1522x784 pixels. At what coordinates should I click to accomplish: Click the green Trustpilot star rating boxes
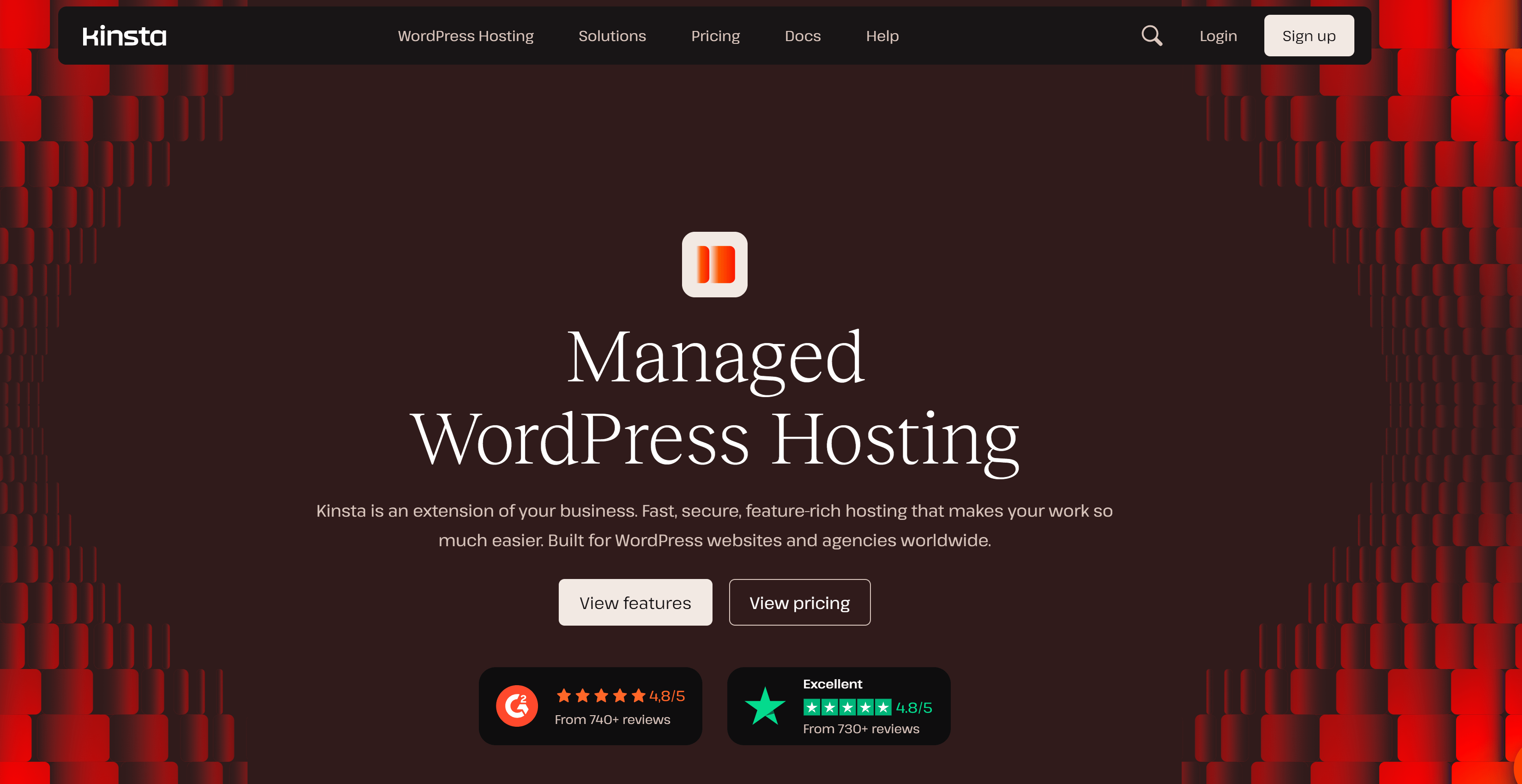[x=847, y=707]
